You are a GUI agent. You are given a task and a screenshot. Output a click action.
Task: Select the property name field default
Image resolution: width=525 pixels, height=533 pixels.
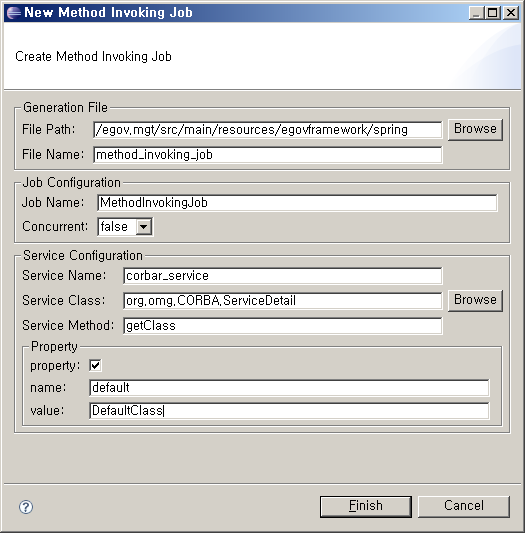(289, 388)
